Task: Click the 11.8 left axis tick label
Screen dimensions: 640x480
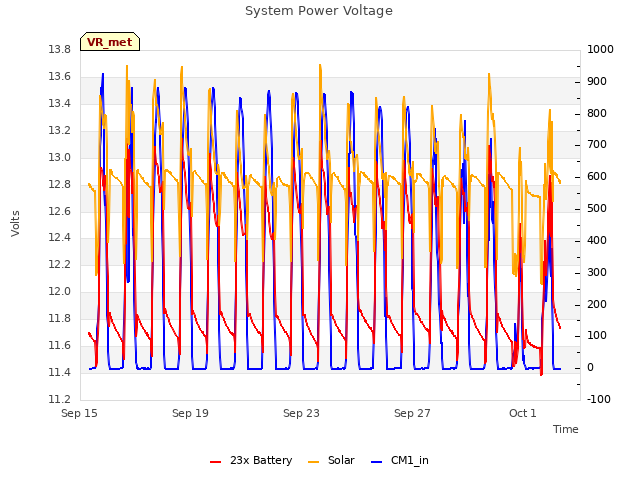Action: click(x=60, y=318)
